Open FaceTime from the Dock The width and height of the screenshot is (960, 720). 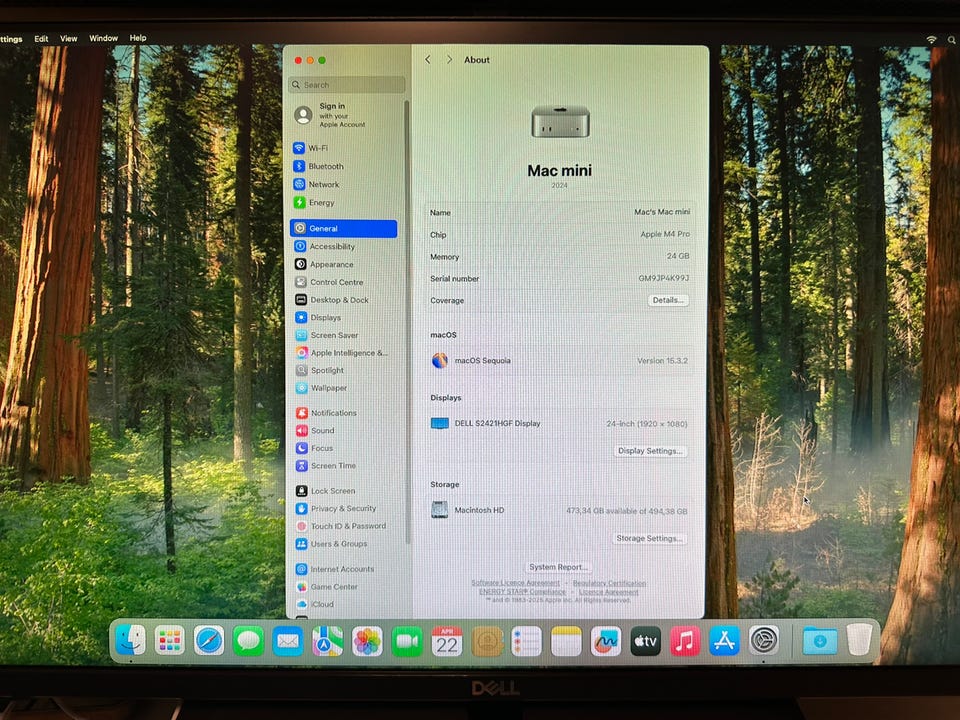click(x=407, y=641)
